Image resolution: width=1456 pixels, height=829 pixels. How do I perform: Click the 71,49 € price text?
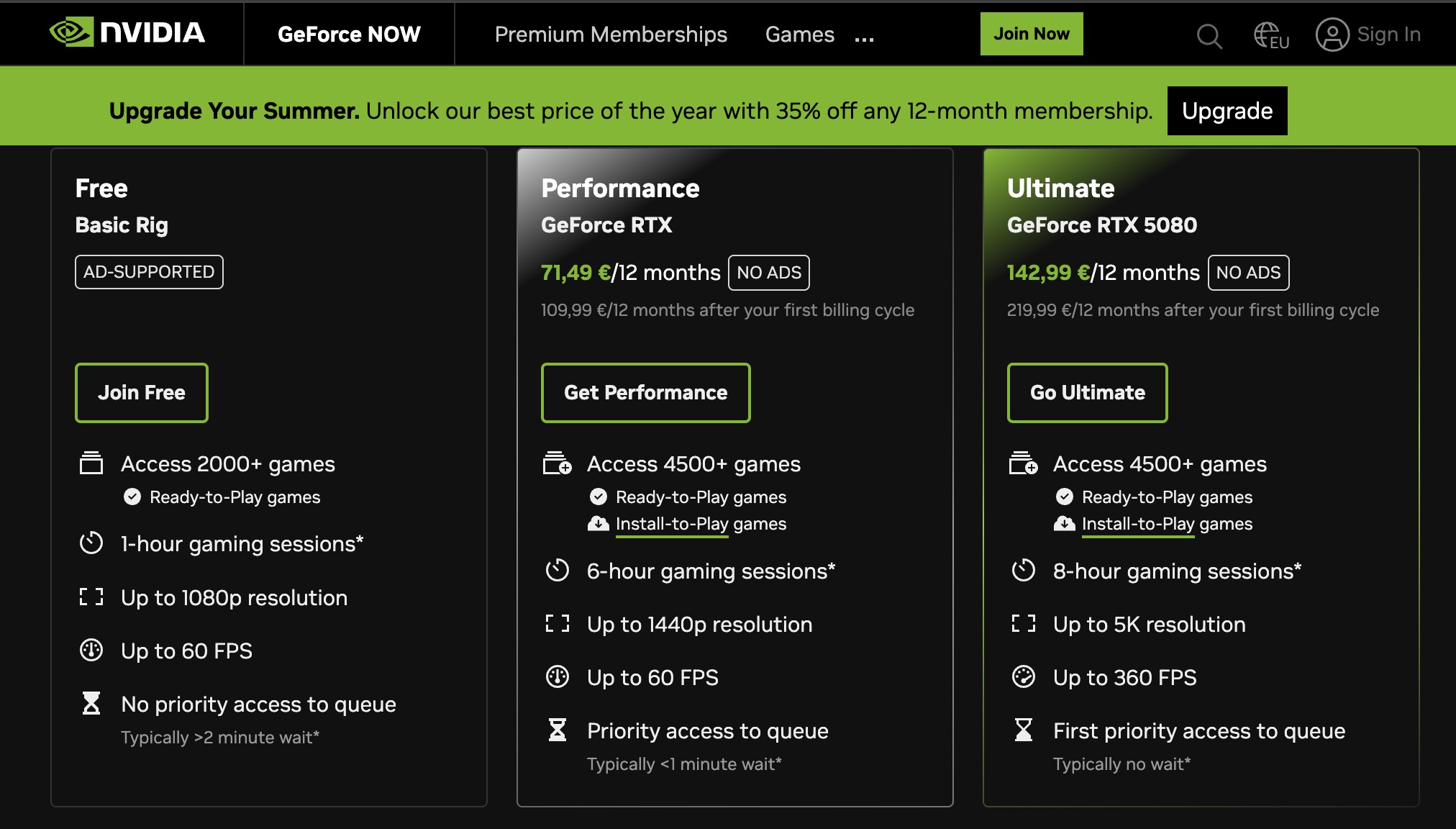(575, 273)
